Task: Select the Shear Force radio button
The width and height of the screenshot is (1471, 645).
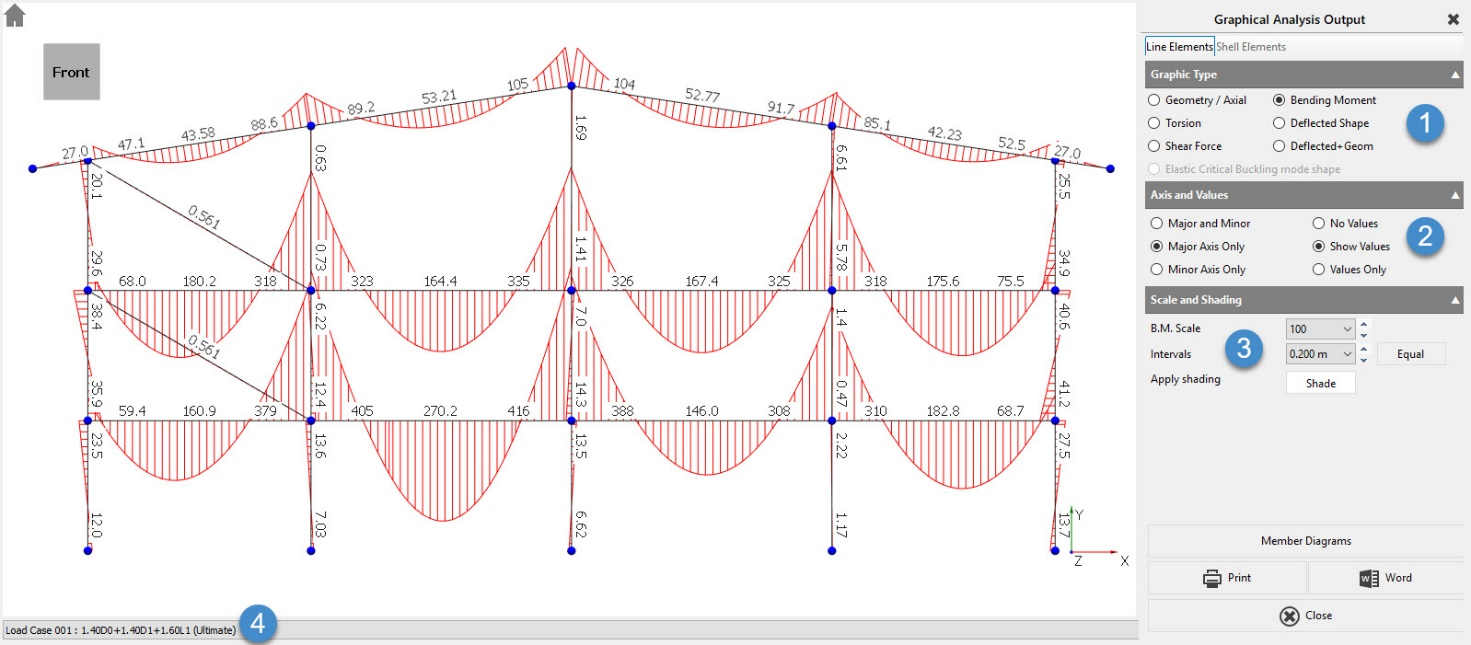Action: (x=1155, y=146)
